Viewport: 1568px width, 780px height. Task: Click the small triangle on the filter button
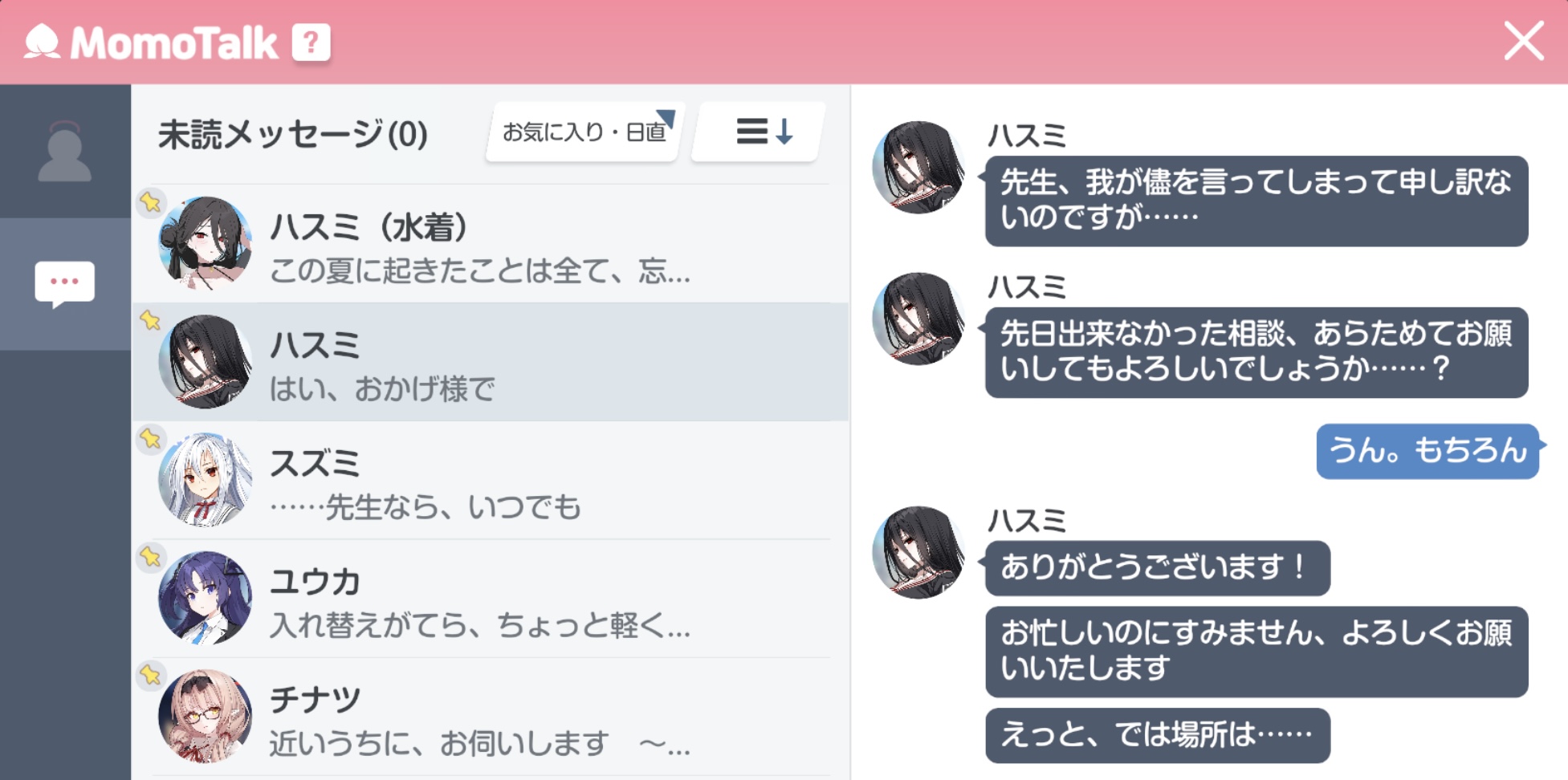click(x=665, y=119)
